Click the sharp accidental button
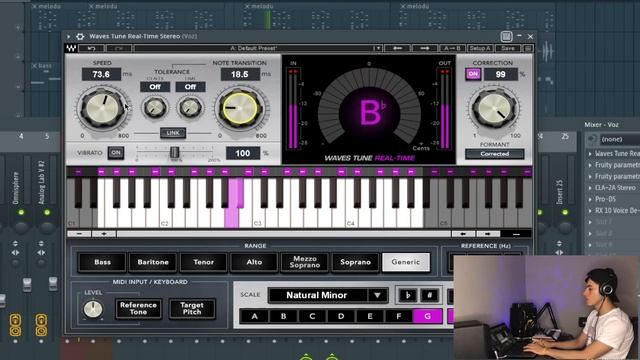This screenshot has width=640, height=360. [x=429, y=295]
